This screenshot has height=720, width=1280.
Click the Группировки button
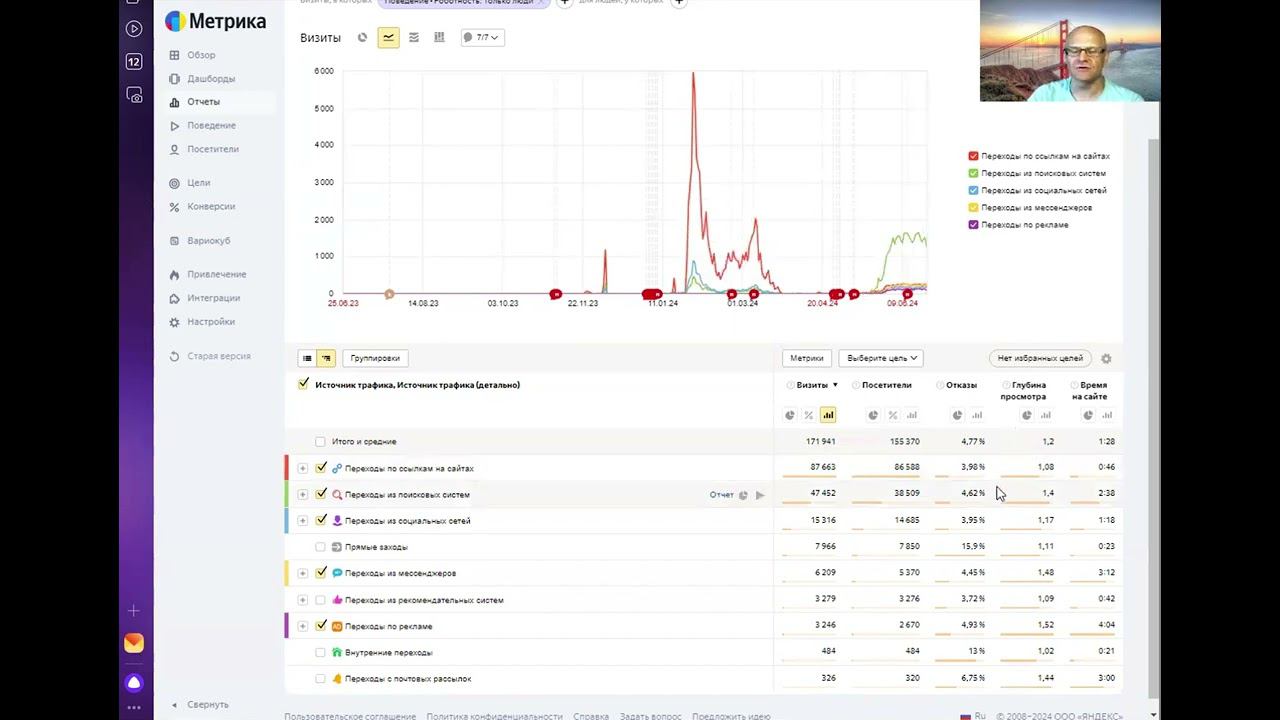click(375, 358)
